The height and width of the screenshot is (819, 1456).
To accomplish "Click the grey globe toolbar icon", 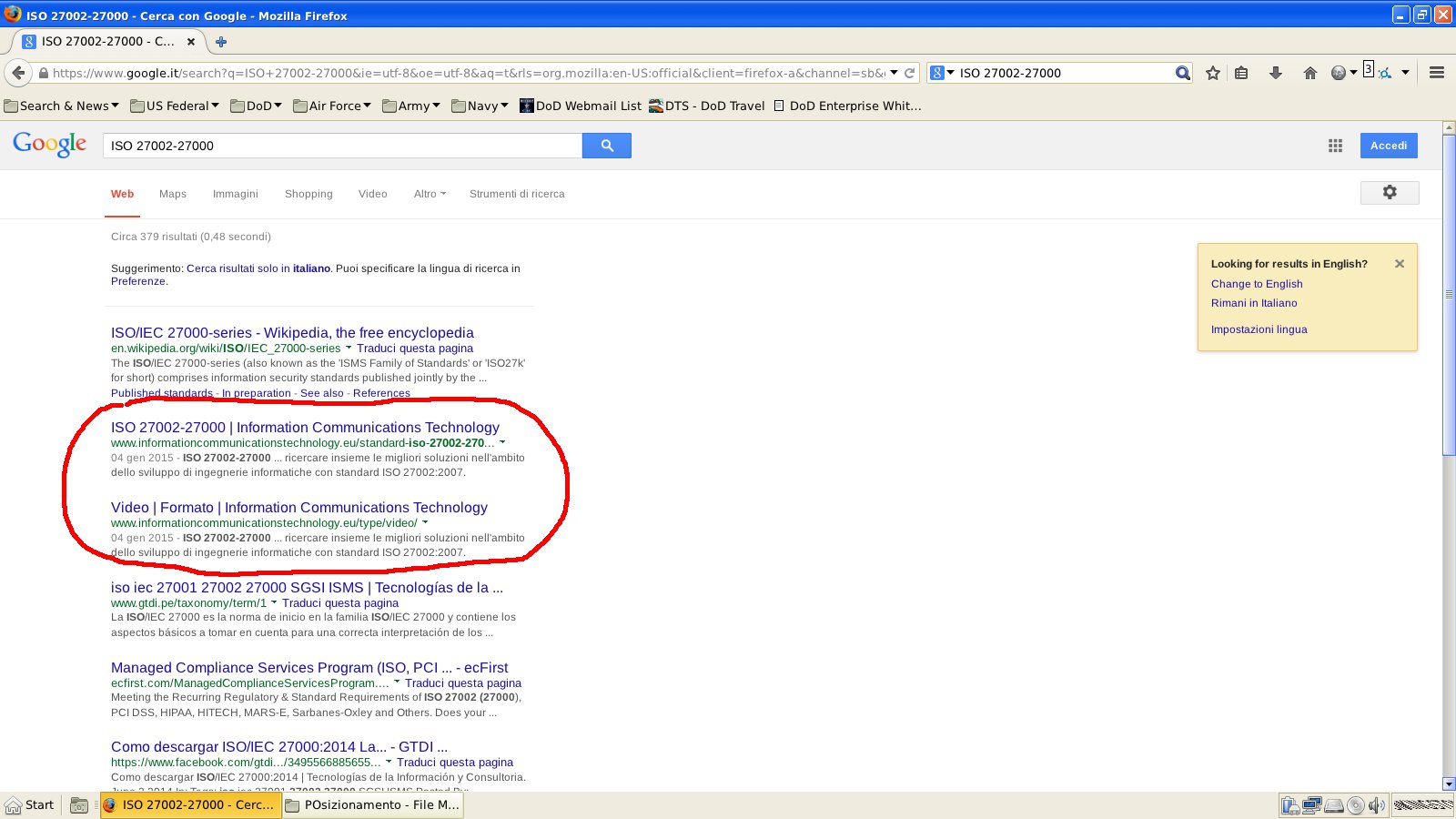I will point(1339,73).
